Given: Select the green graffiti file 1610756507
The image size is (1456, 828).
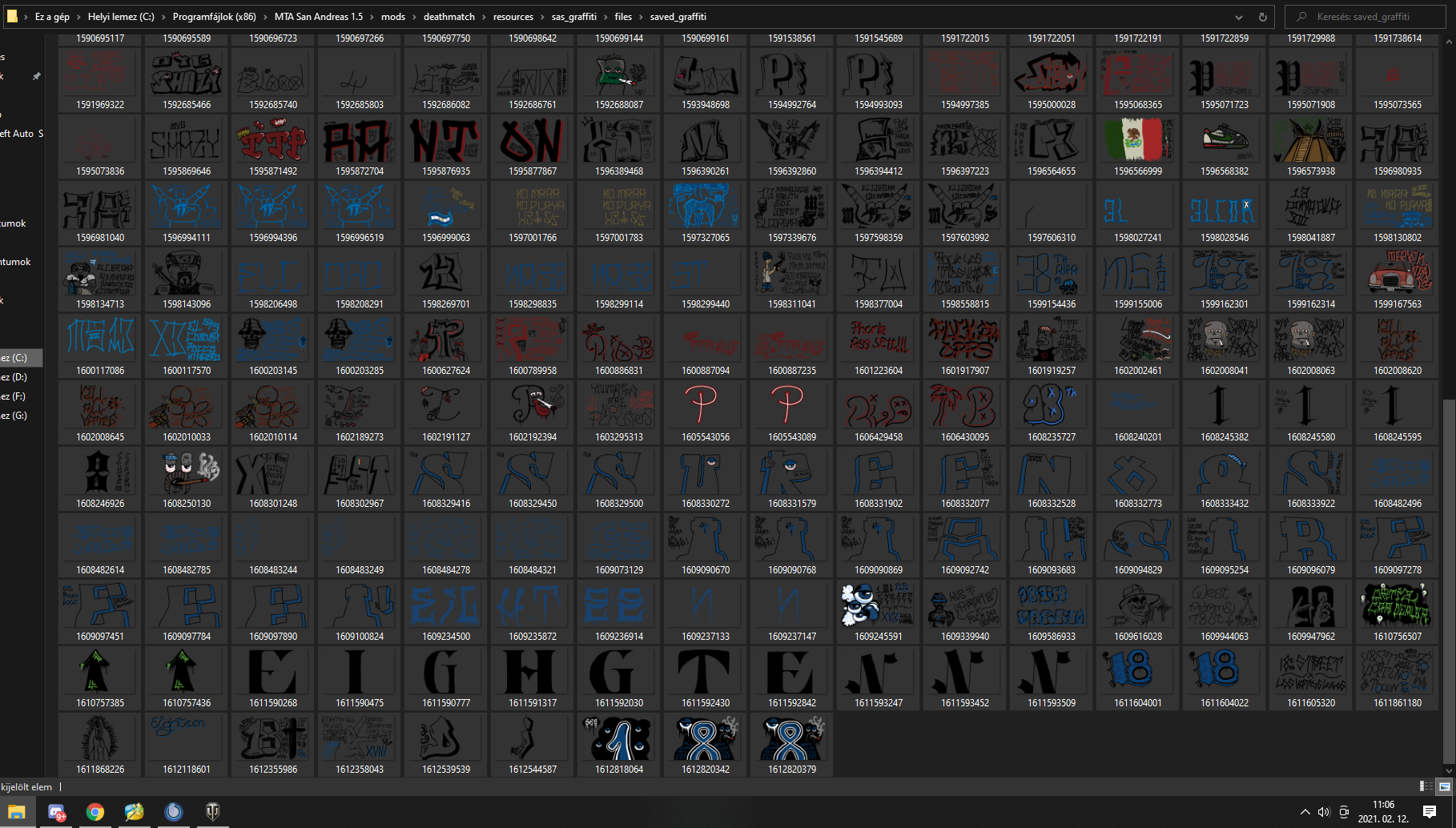Looking at the screenshot, I should (1398, 611).
